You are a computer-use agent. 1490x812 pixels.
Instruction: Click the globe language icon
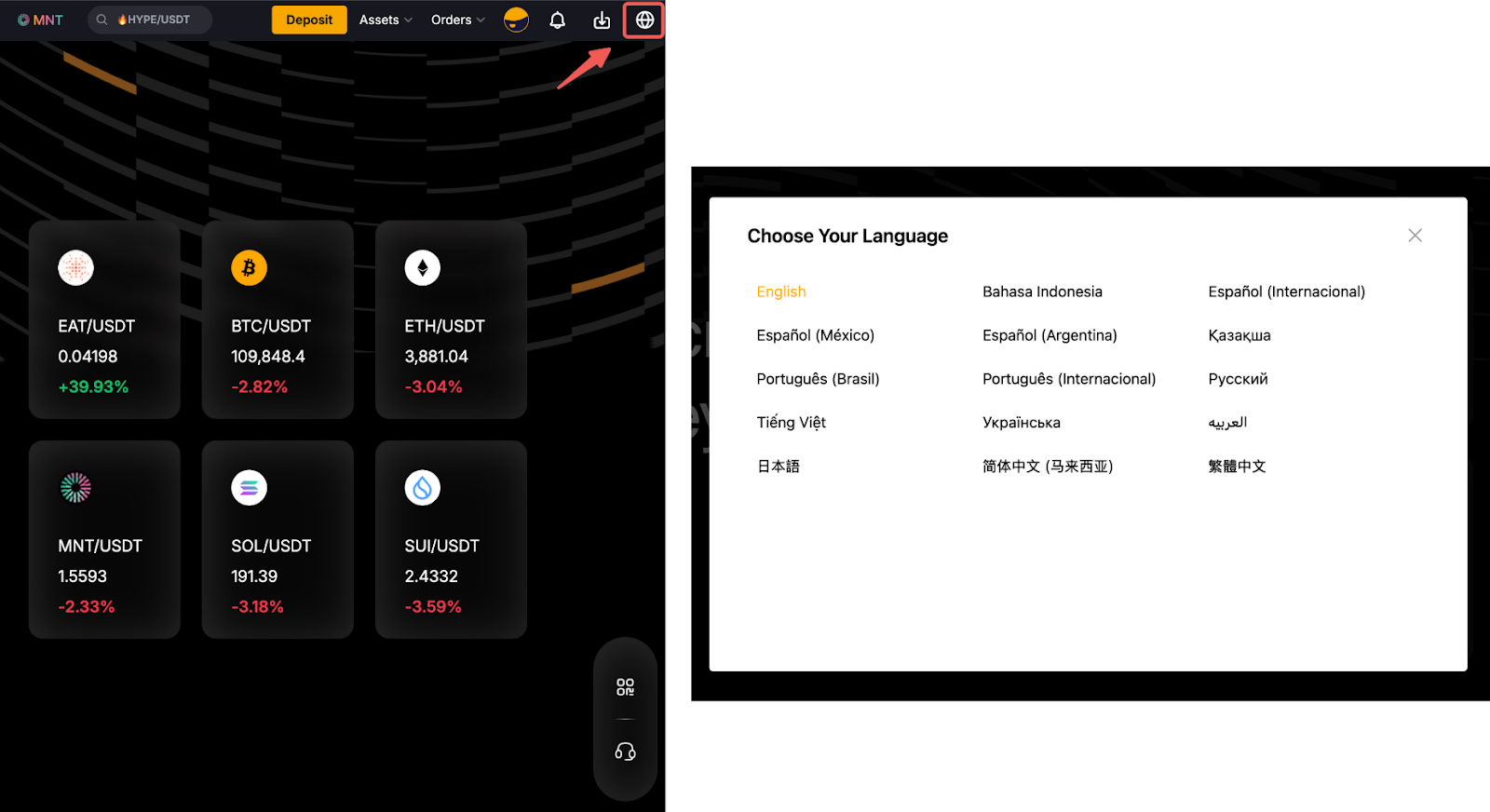coord(644,20)
